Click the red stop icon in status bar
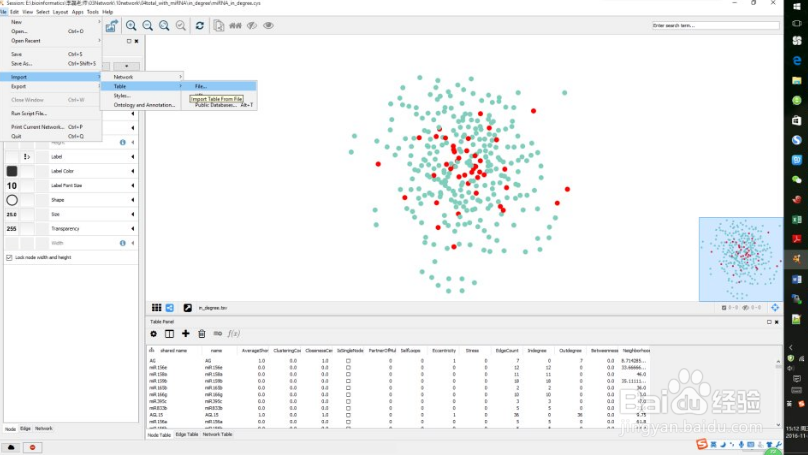 click(32, 447)
